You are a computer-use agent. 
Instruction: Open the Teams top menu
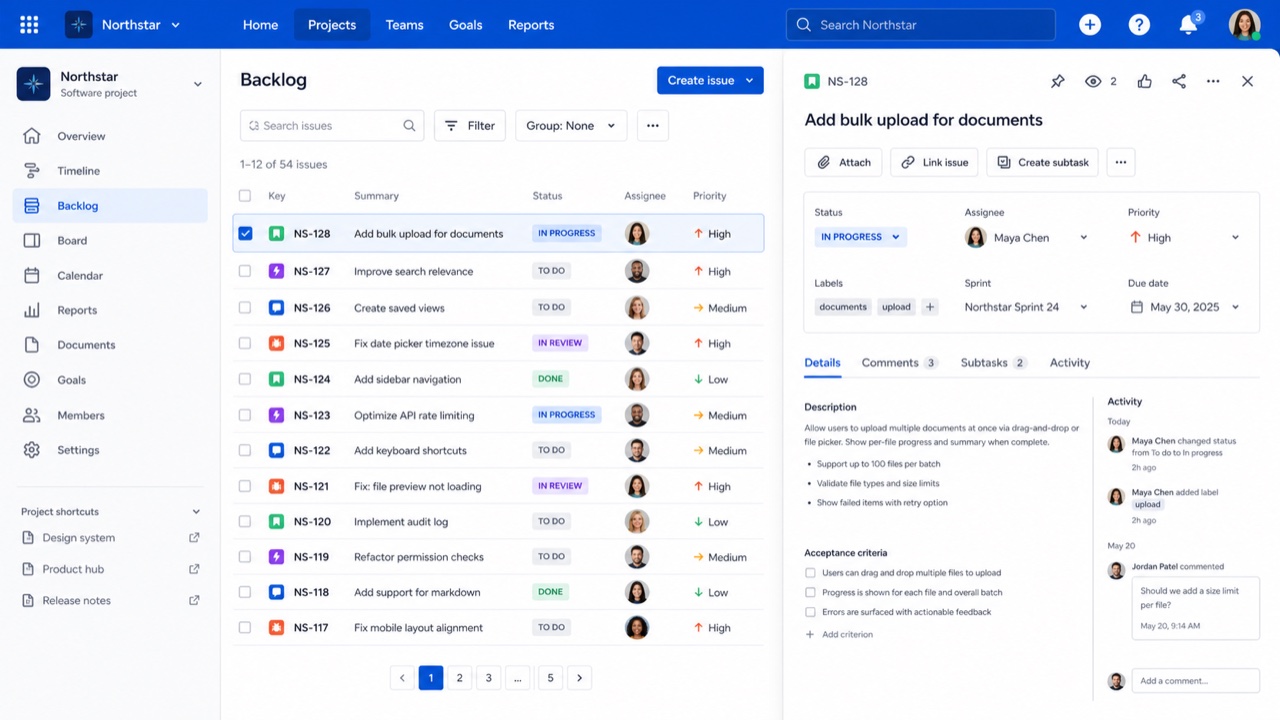(404, 25)
